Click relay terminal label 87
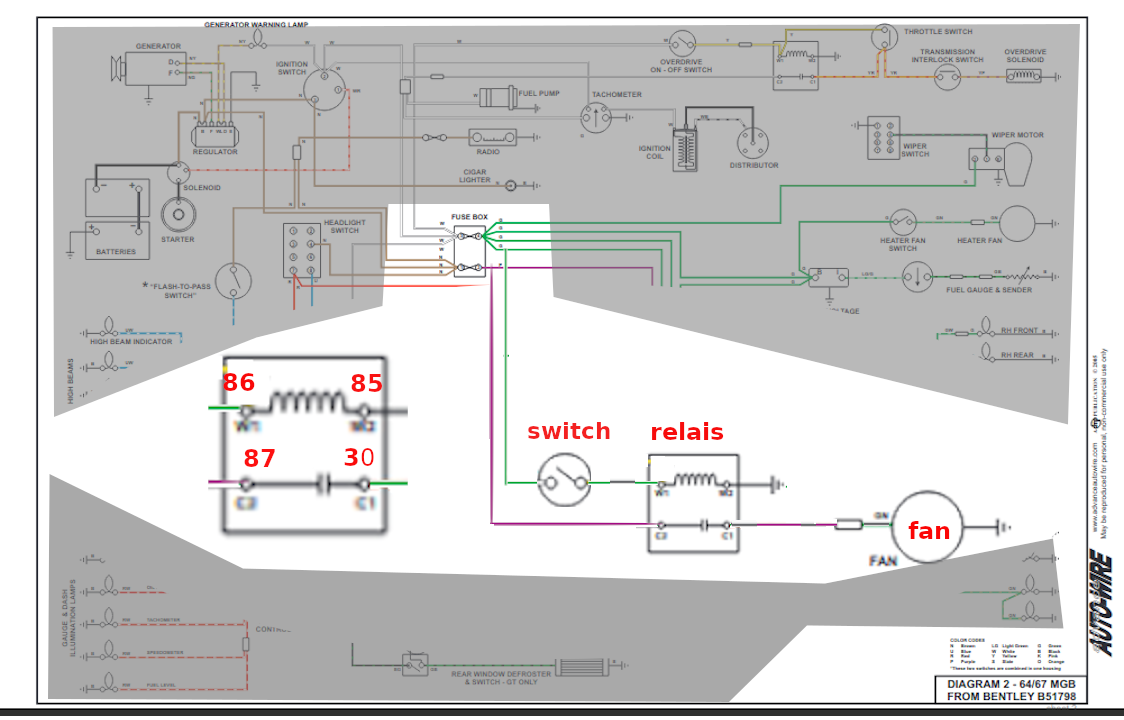 (259, 458)
